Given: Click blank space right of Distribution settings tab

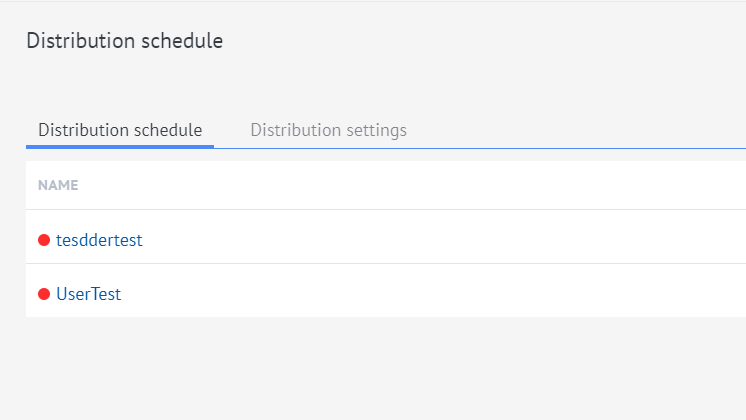Looking at the screenshot, I should tap(580, 130).
